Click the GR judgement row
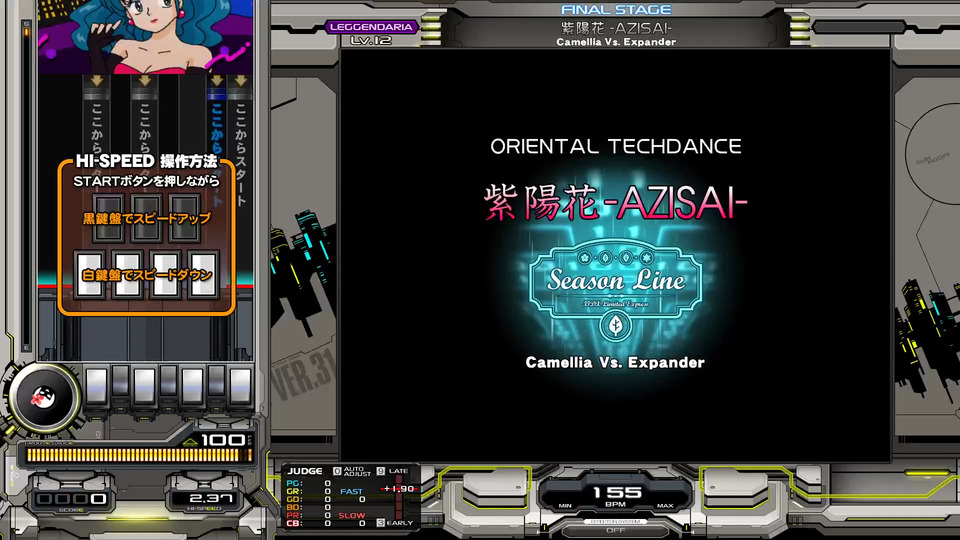 click(309, 492)
